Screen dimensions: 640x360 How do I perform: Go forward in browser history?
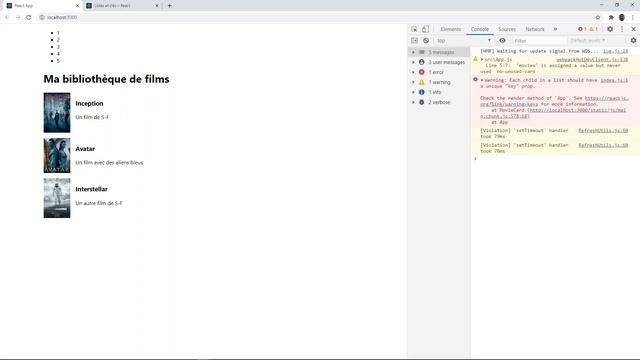pyautogui.click(x=18, y=18)
